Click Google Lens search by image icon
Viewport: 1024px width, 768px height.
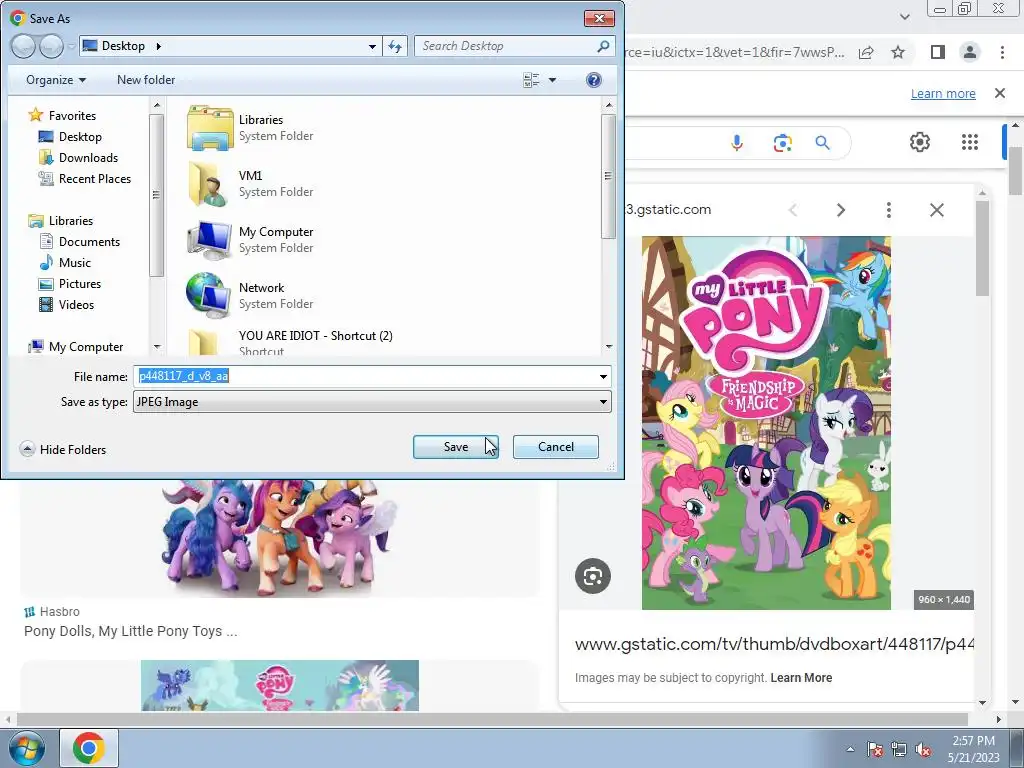(x=782, y=142)
